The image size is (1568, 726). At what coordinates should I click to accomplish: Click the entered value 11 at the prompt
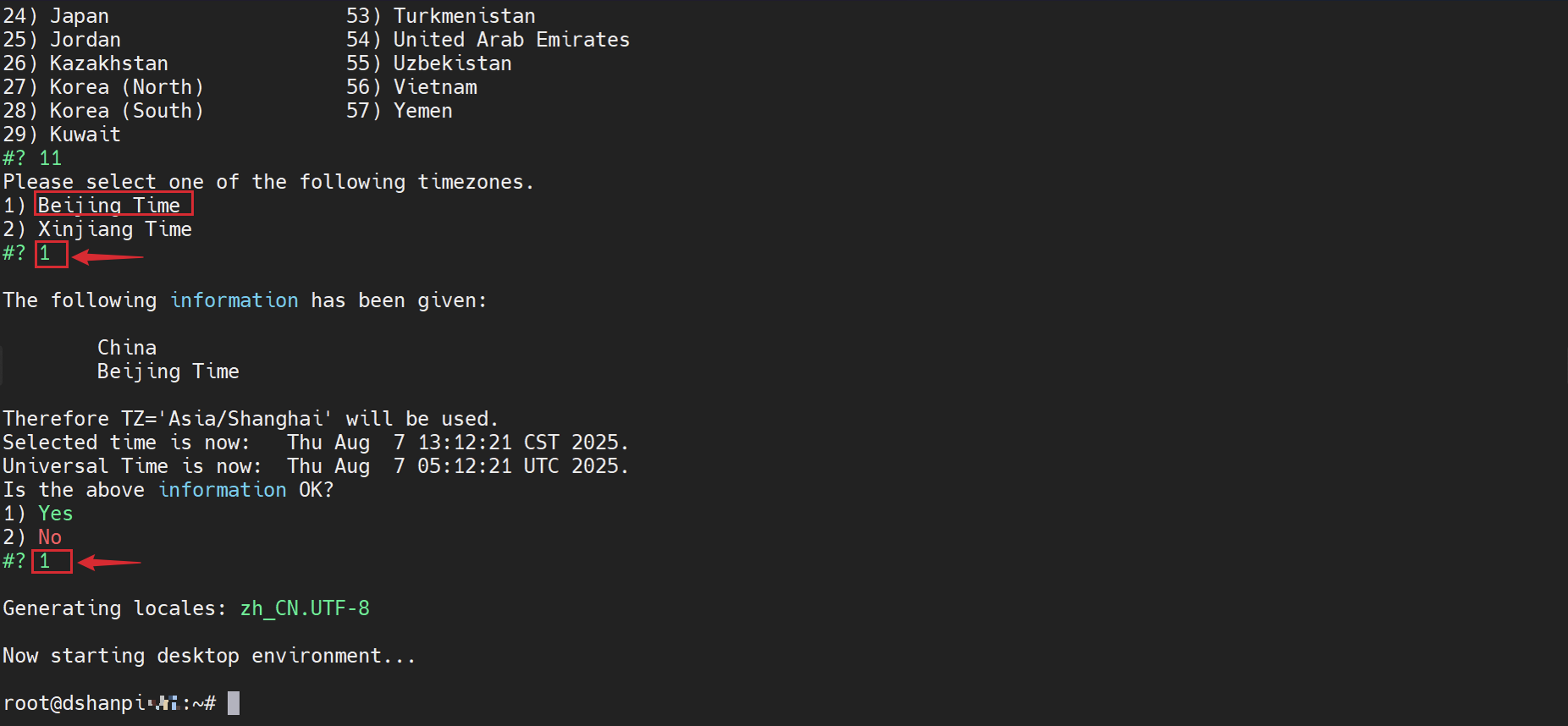(x=50, y=158)
